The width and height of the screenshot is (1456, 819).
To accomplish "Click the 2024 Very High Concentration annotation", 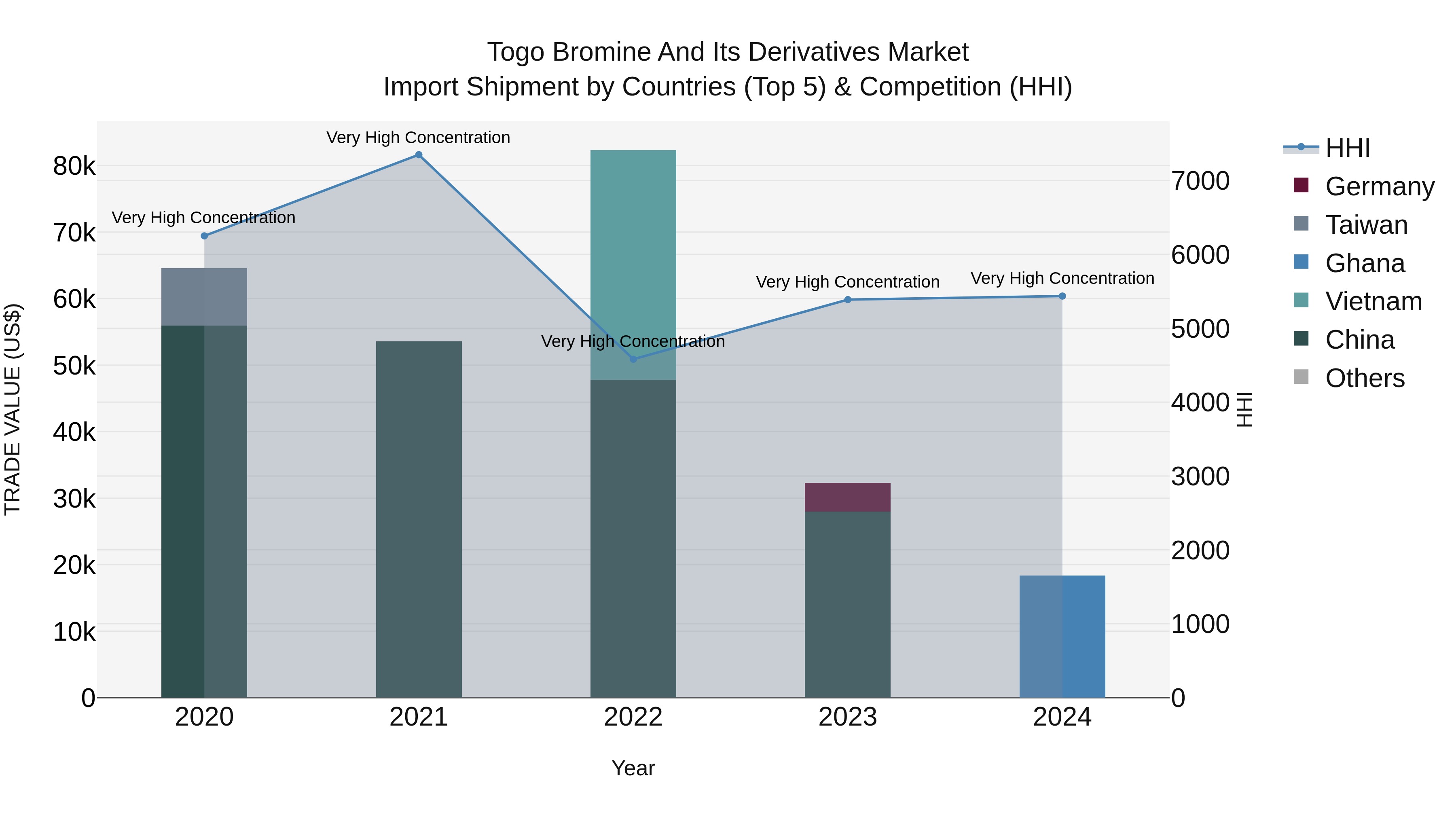I will pyautogui.click(x=1062, y=278).
